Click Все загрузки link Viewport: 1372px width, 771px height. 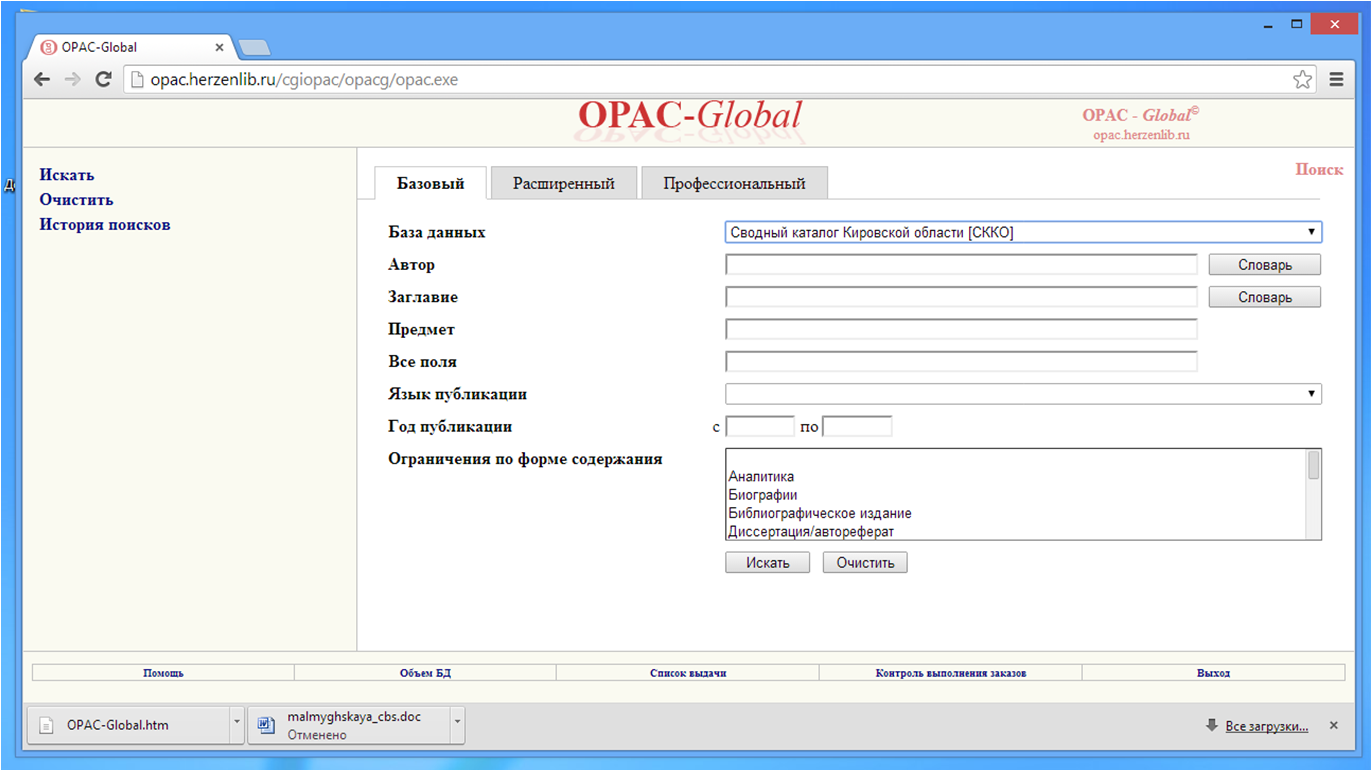click(1266, 726)
